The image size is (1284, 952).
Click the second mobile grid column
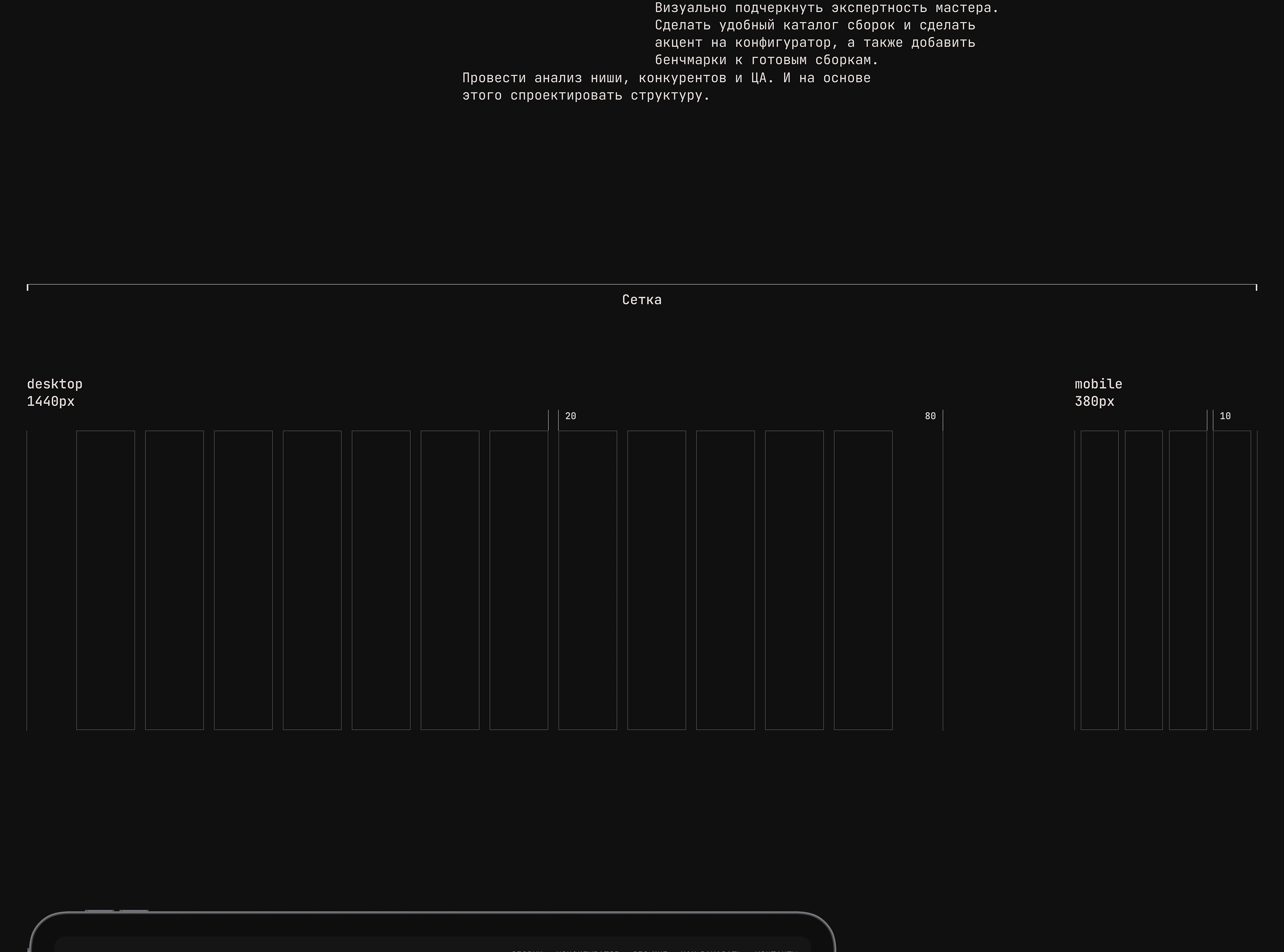click(x=1143, y=580)
